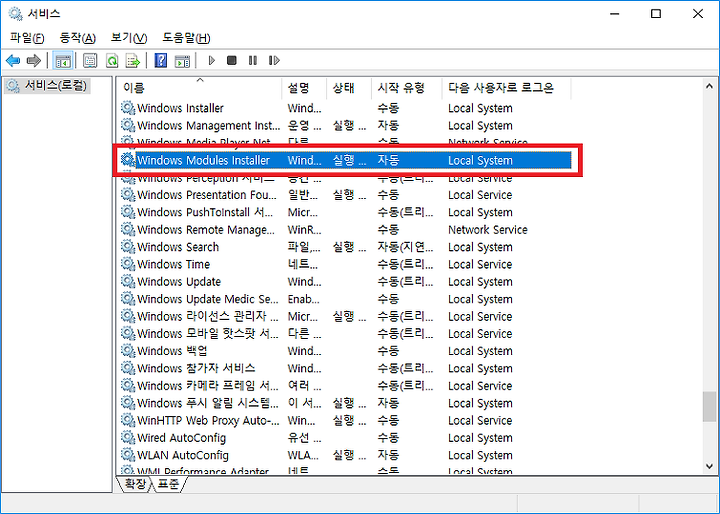This screenshot has height=514, width=720.
Task: Sort by the 시작 유형 column header
Action: point(406,88)
